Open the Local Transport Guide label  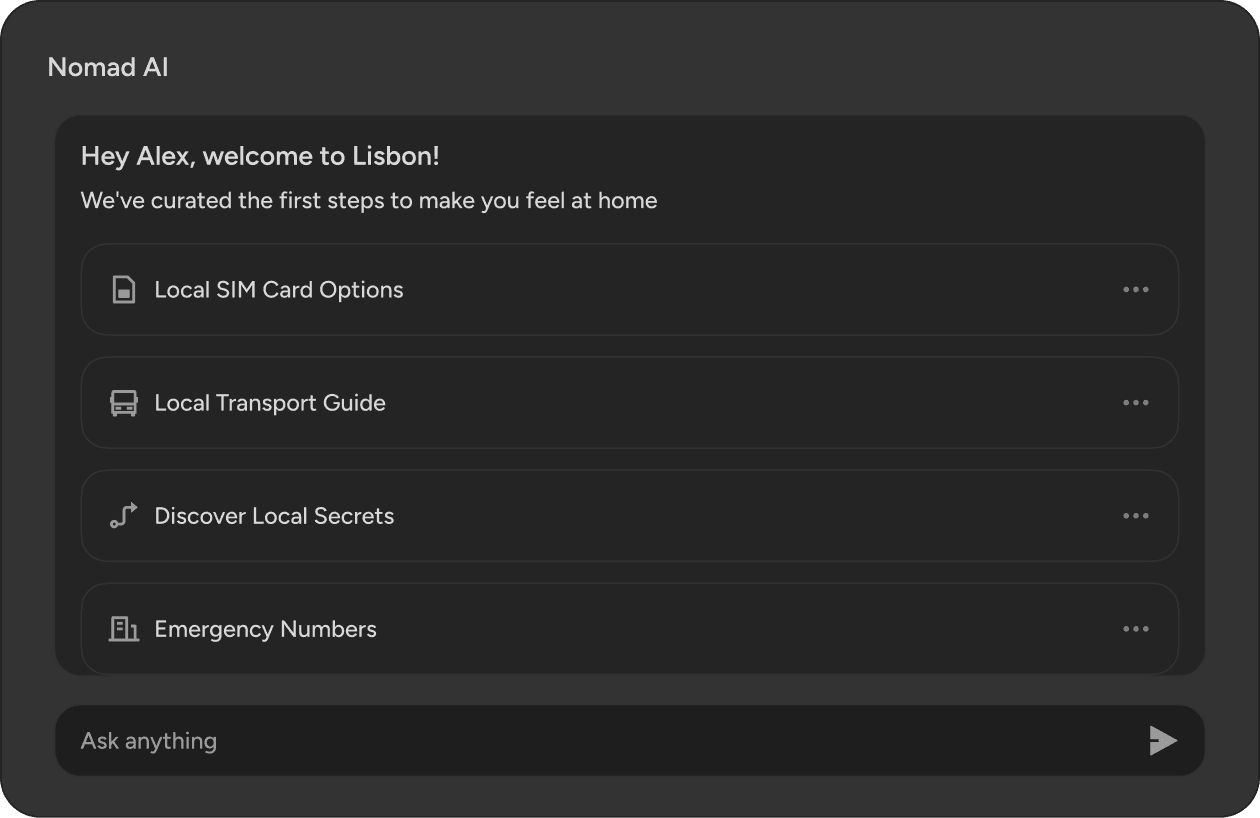point(269,403)
